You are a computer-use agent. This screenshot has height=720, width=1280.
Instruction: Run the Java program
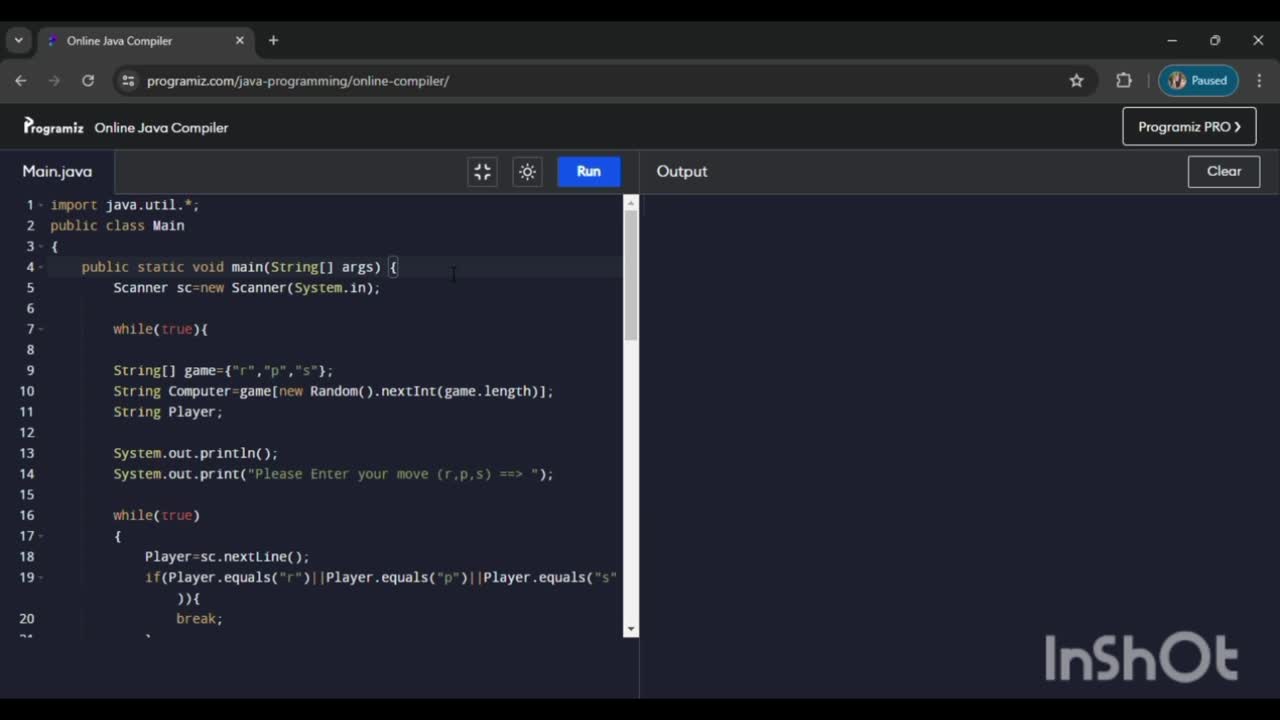tap(589, 172)
